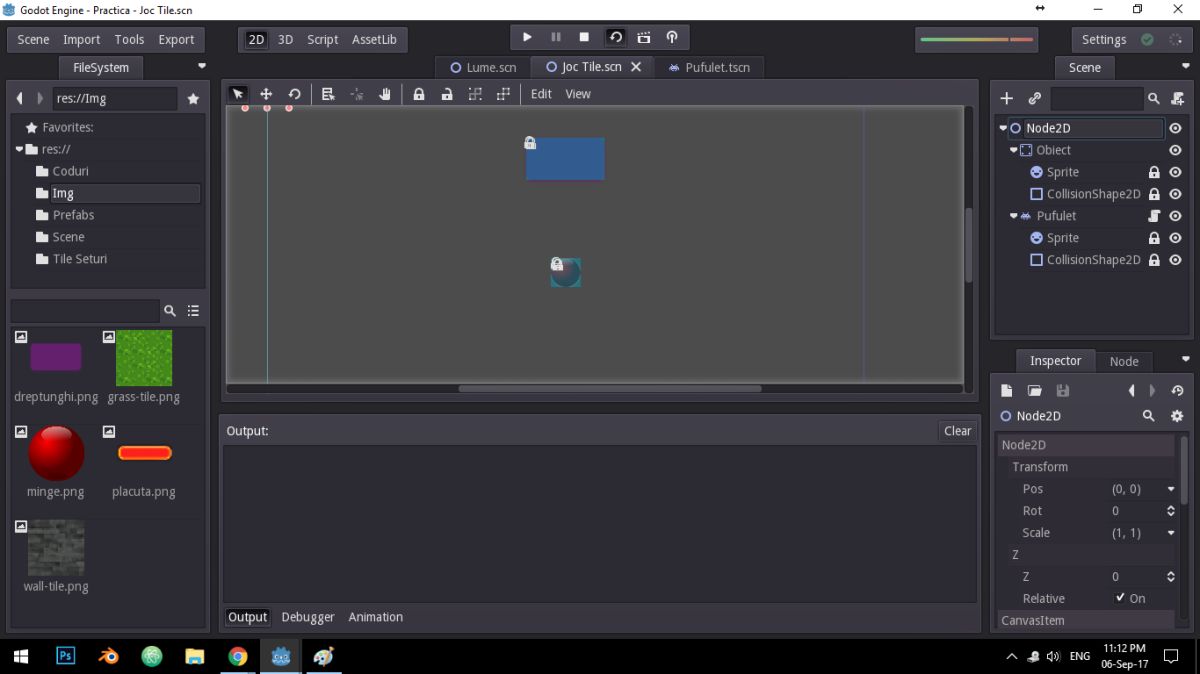
Task: Create new resource in Inspector
Action: point(1007,390)
